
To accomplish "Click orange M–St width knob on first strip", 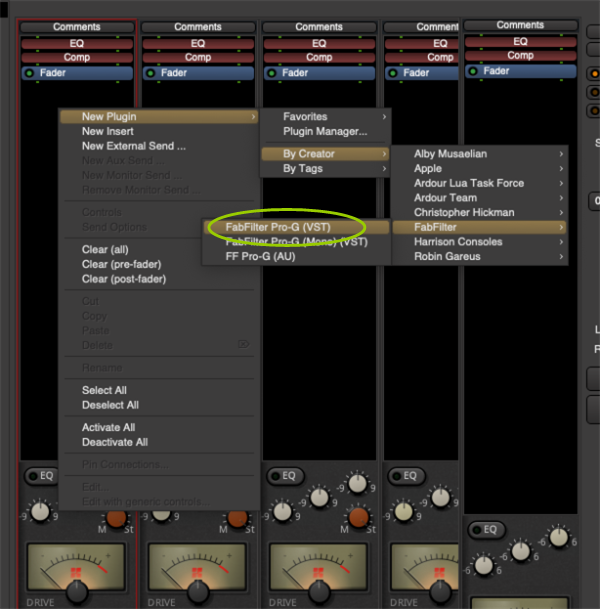I will tap(116, 518).
